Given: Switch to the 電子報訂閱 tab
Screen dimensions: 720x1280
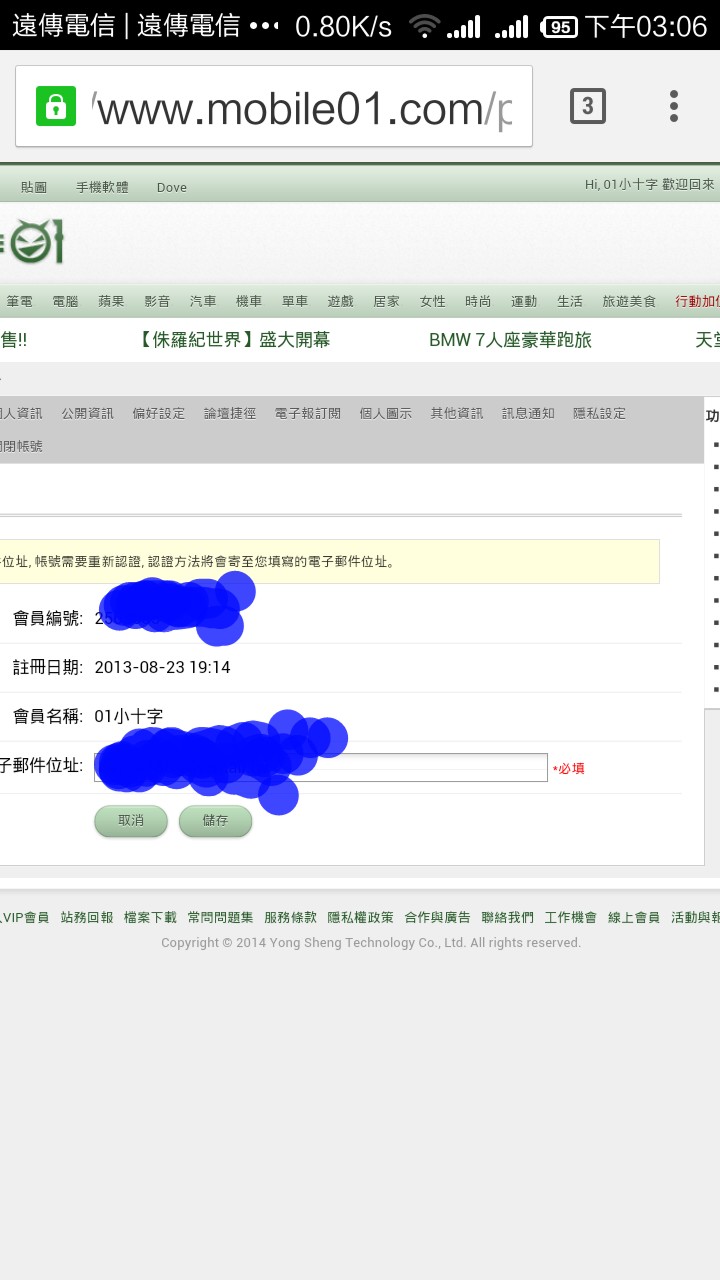Looking at the screenshot, I should click(308, 413).
